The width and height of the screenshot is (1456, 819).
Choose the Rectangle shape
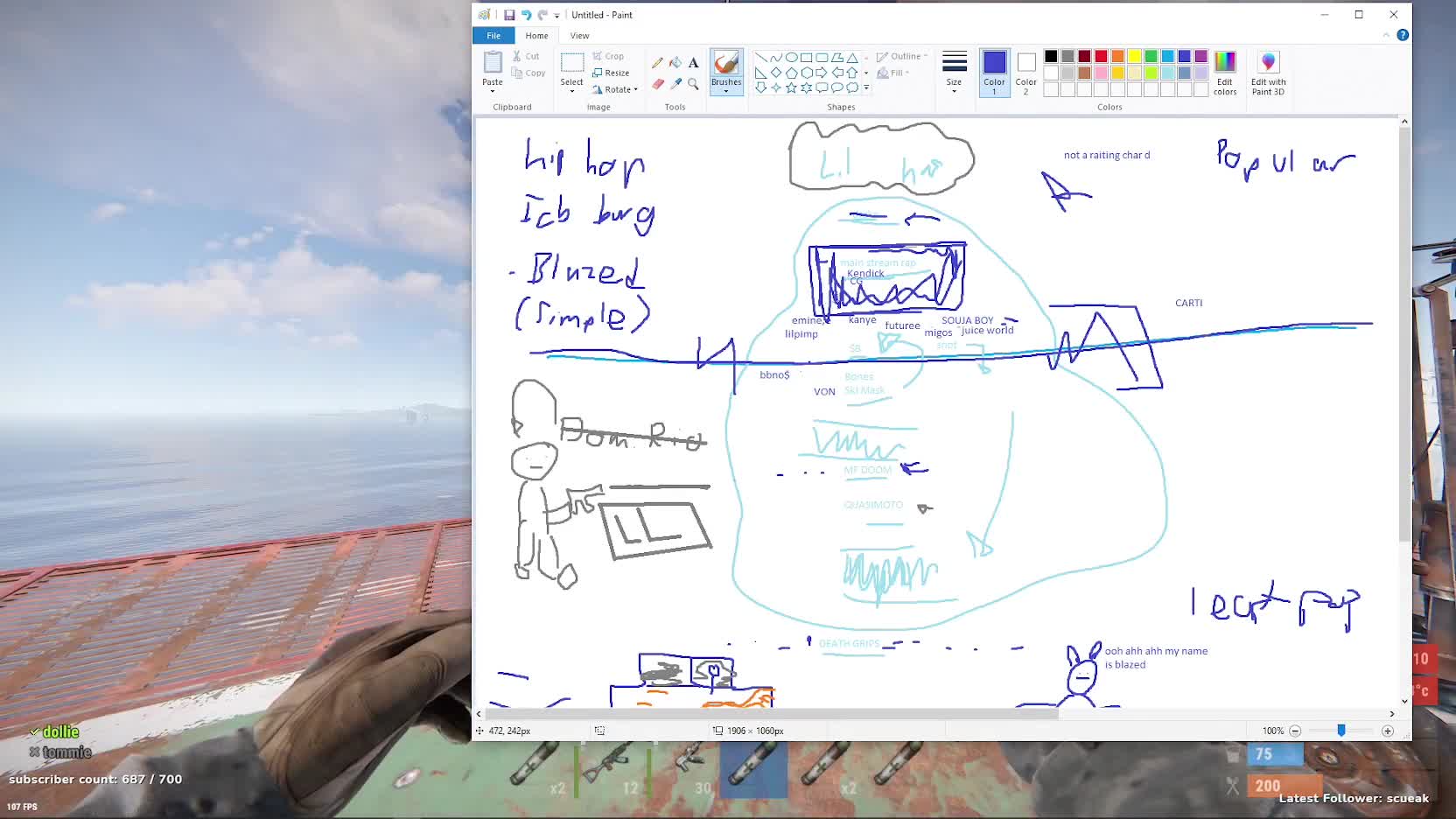[807, 58]
